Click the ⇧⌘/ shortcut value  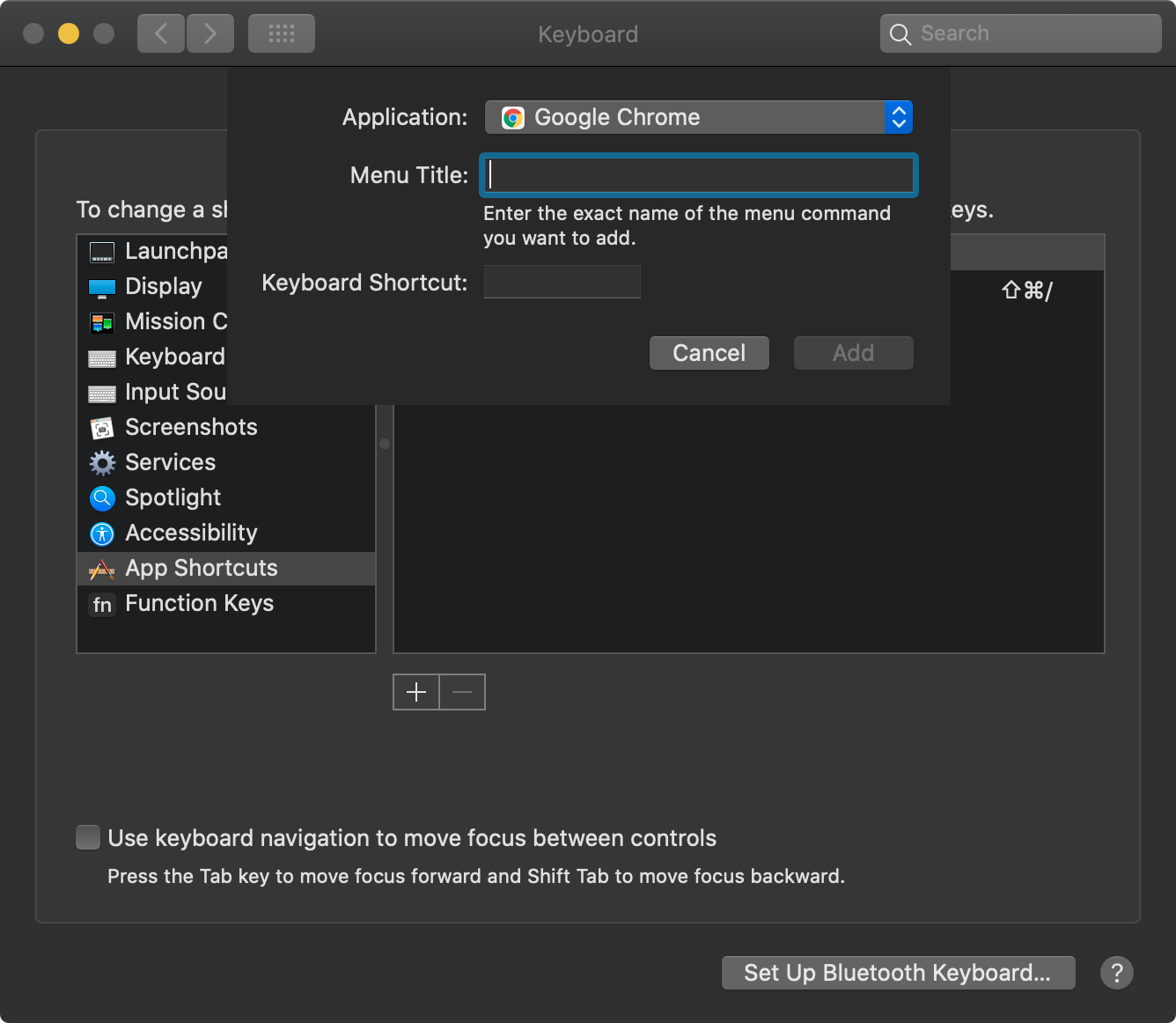1026,290
